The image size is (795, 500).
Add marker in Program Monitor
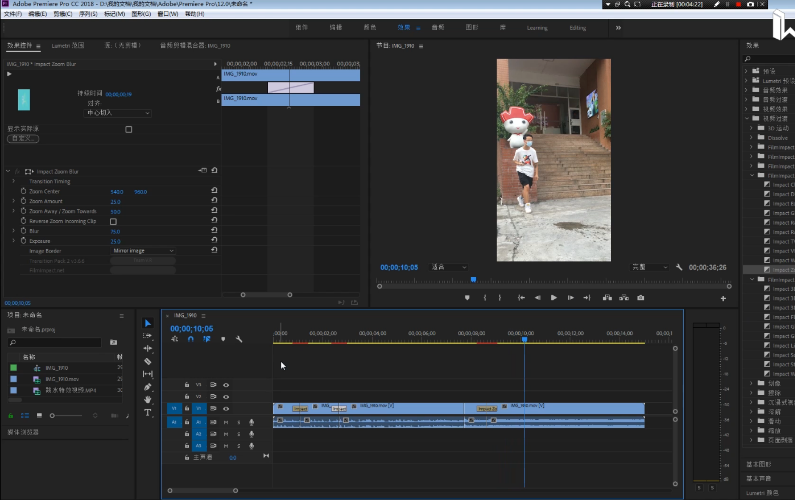[467, 297]
